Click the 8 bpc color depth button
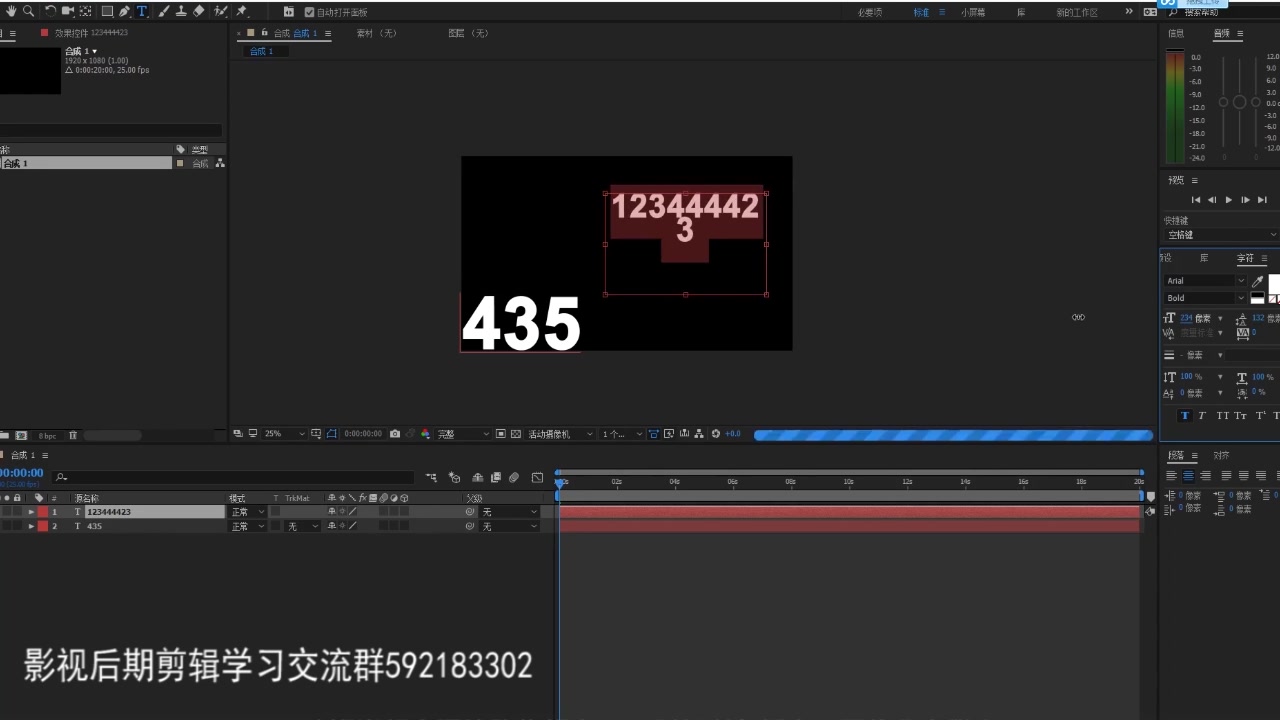The width and height of the screenshot is (1280, 720). pyautogui.click(x=47, y=435)
